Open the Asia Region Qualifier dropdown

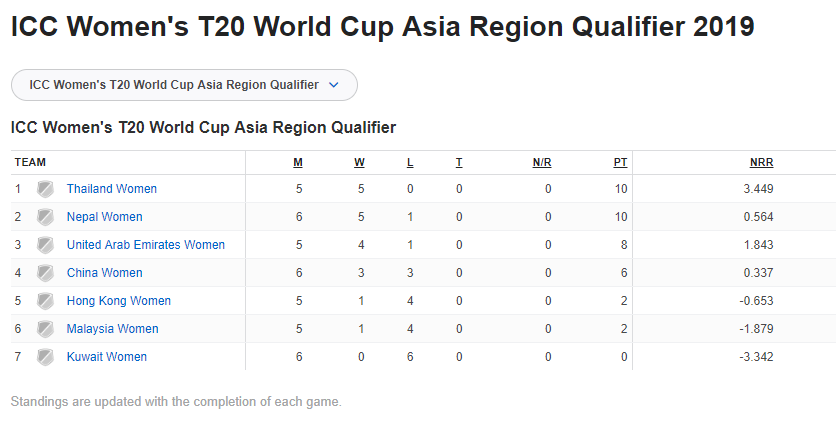click(174, 85)
